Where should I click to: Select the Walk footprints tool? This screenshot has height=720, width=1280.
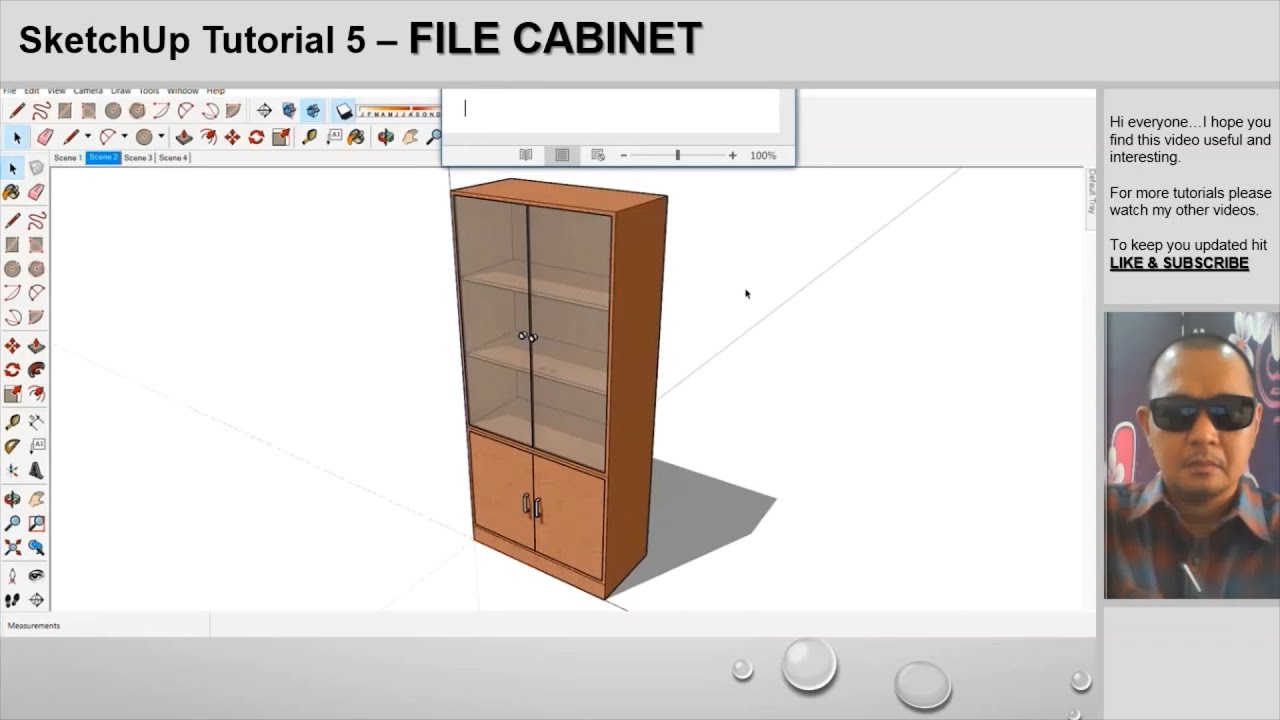point(12,600)
